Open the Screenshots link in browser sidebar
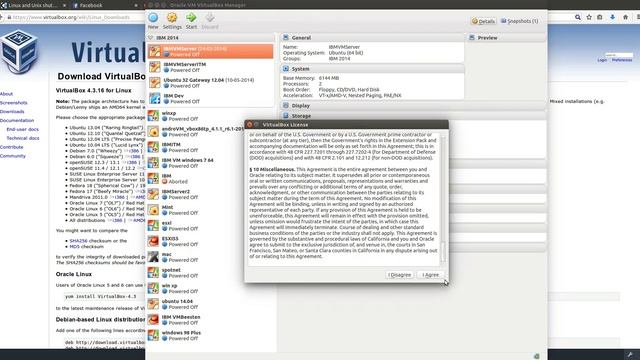This screenshot has height=360, width=640. coord(13,103)
